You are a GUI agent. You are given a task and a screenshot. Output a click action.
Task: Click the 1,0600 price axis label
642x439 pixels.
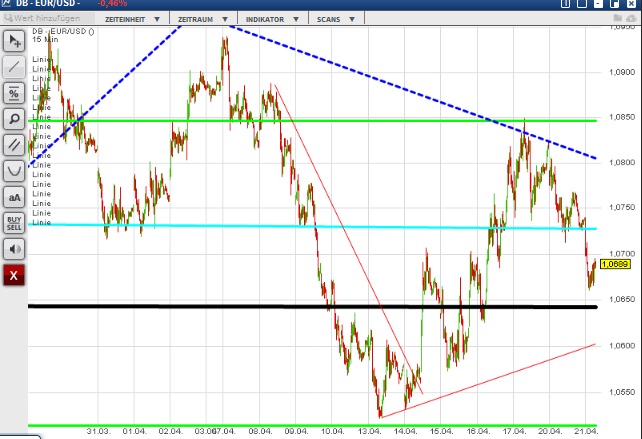point(622,346)
